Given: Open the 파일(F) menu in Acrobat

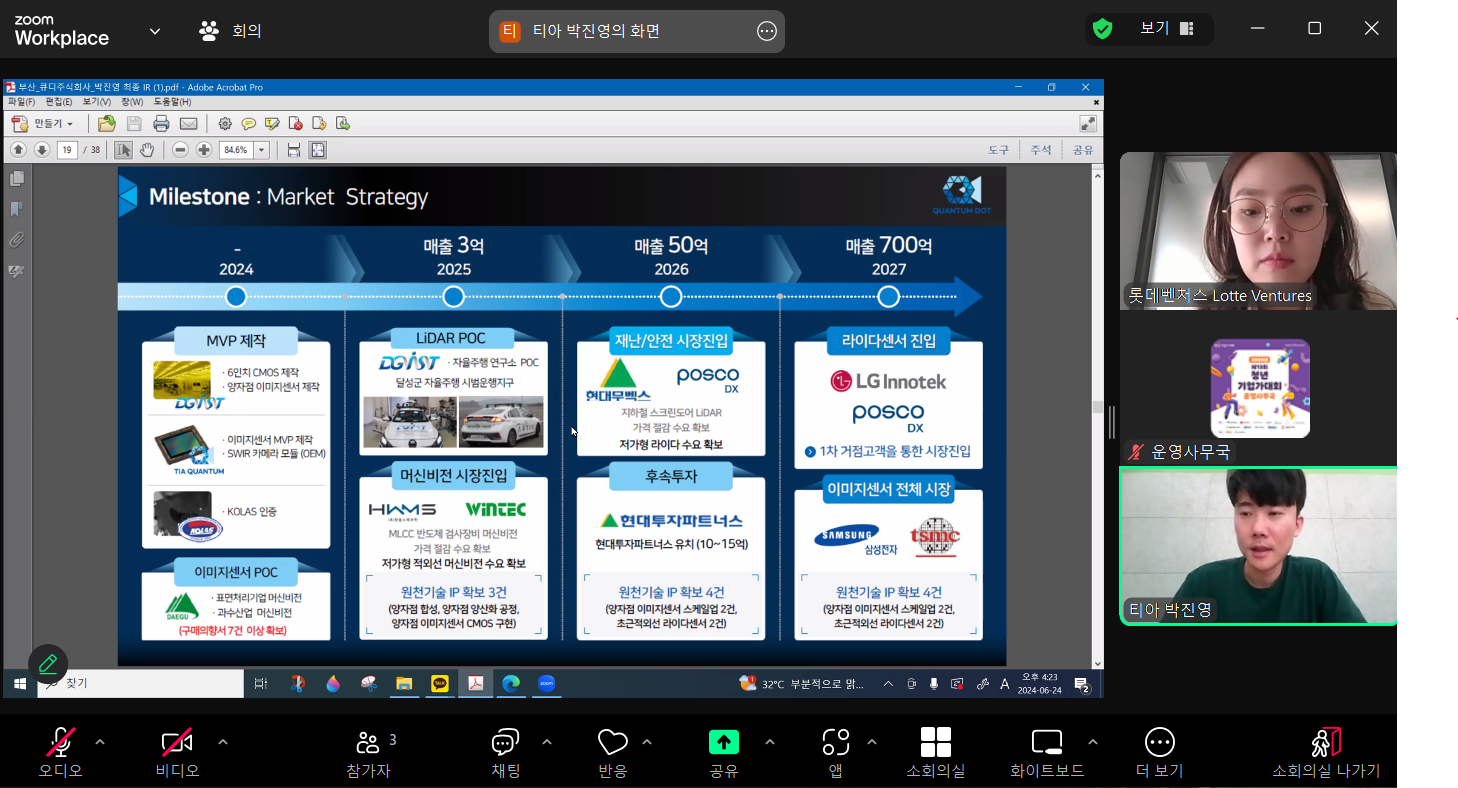Looking at the screenshot, I should tap(21, 102).
